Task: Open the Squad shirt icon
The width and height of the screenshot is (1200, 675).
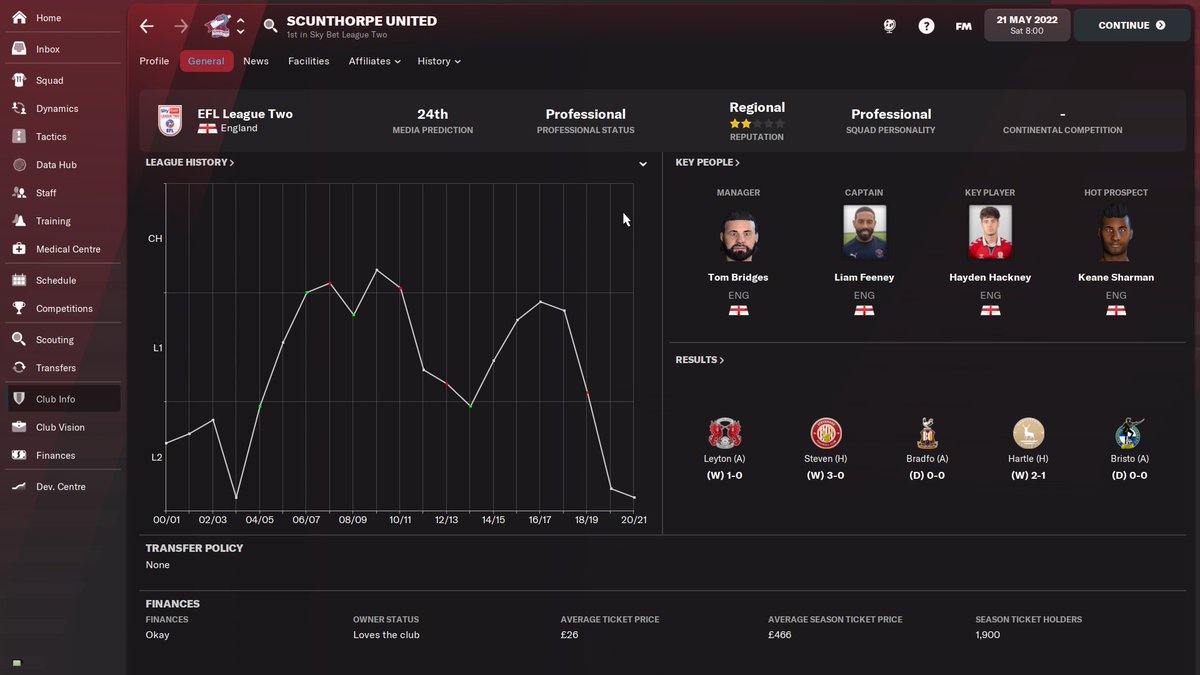Action: (19, 80)
